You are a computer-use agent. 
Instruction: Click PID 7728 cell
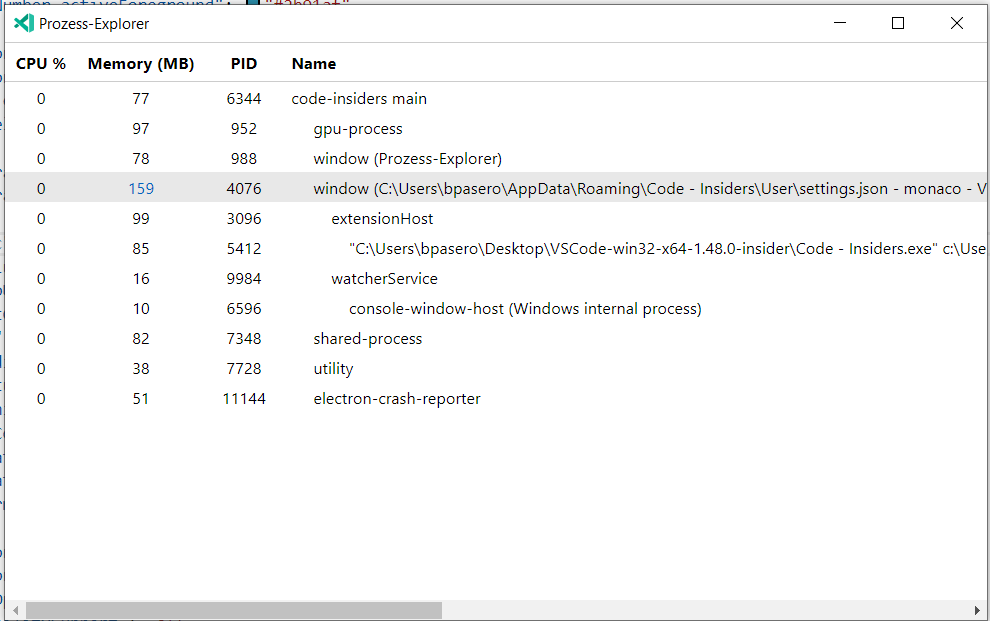tap(244, 369)
